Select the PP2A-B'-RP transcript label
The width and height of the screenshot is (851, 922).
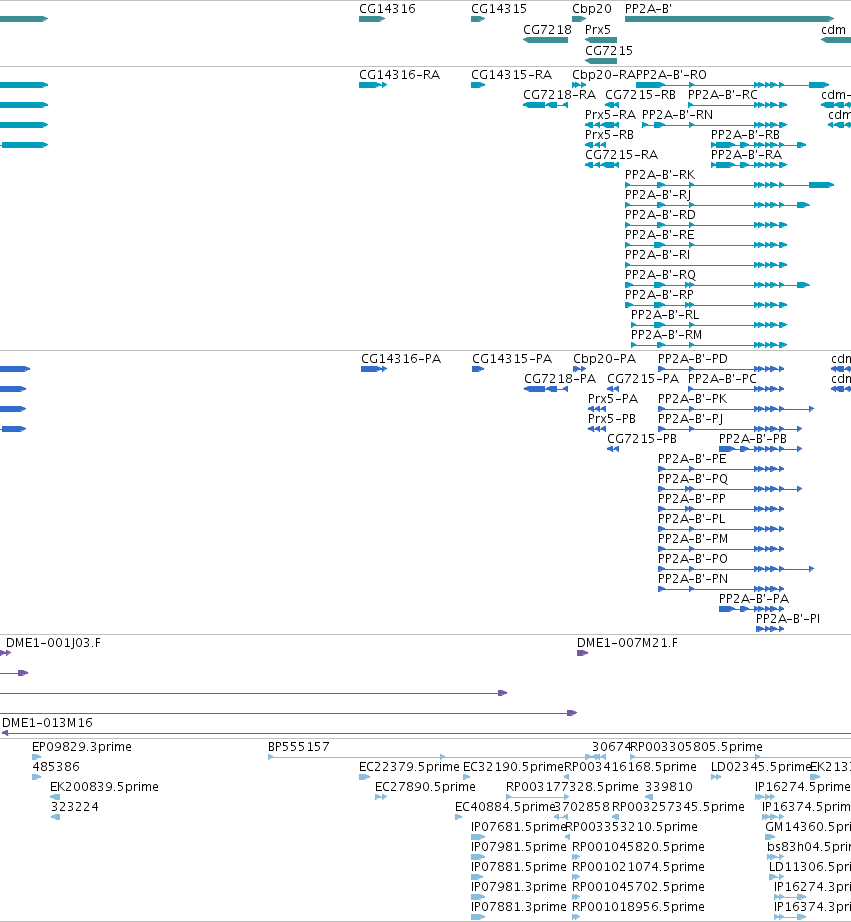(659, 295)
